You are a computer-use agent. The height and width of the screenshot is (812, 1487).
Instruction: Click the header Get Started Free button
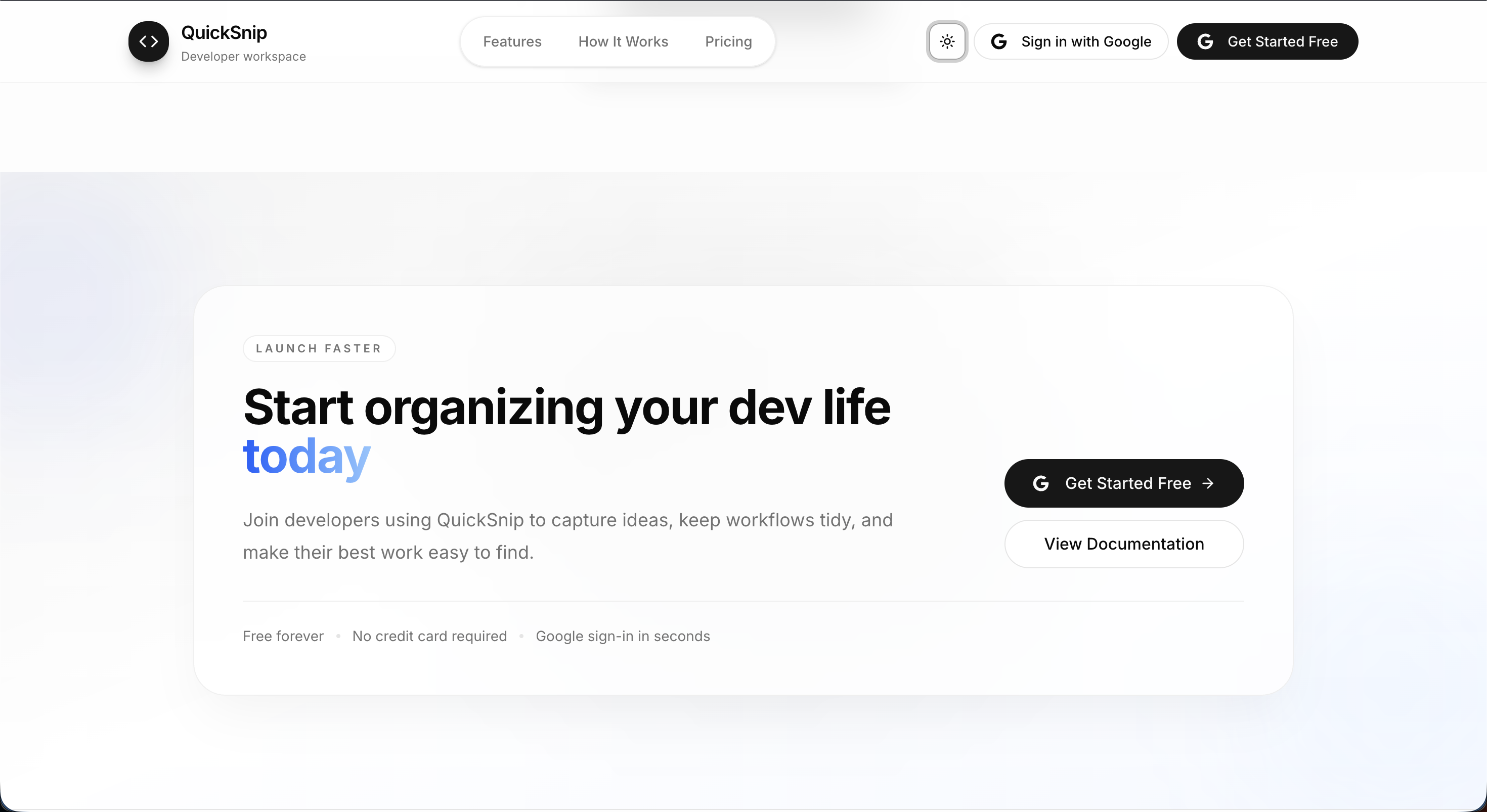[1267, 41]
